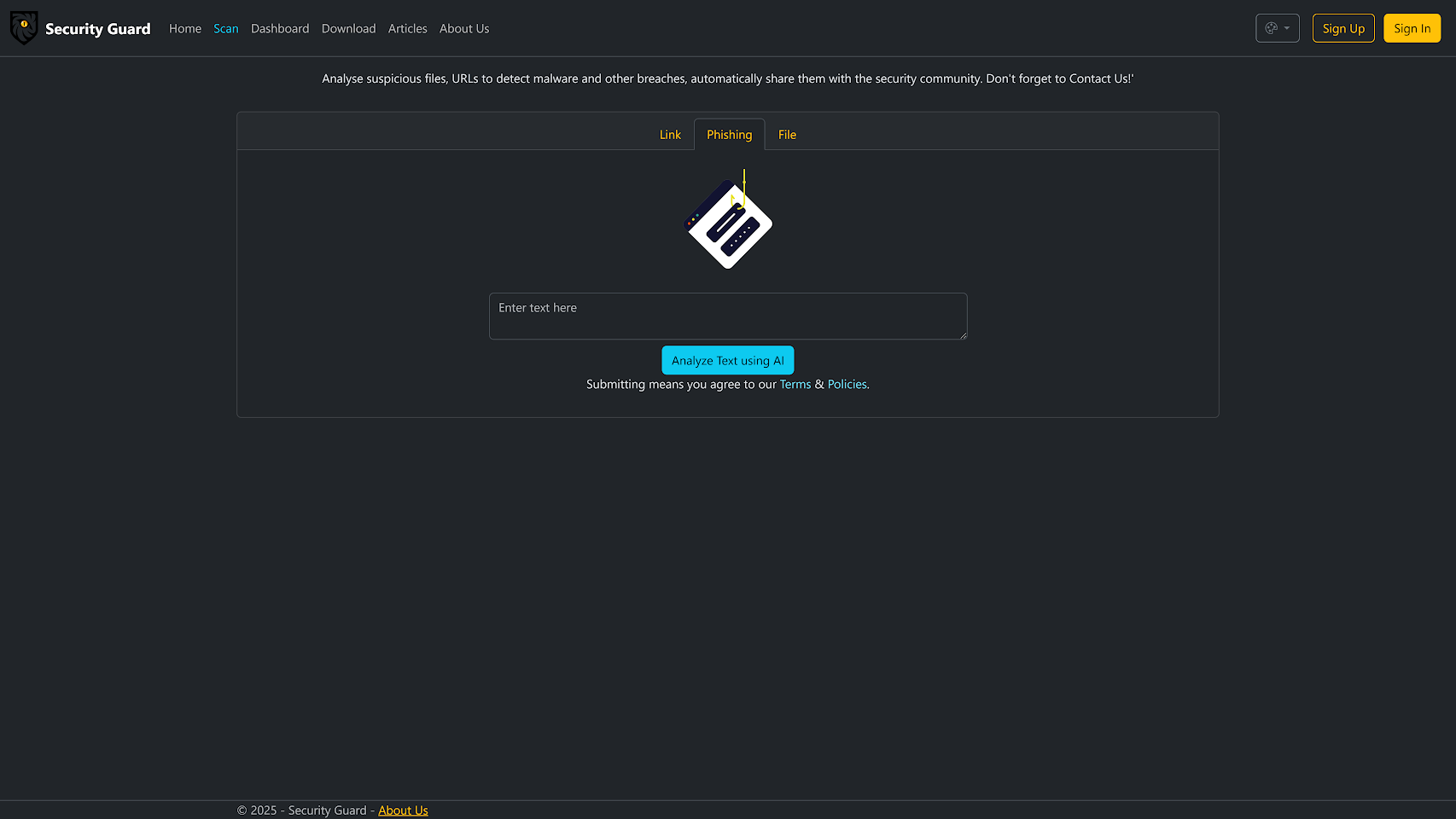1456x819 pixels.
Task: Focus the 'Enter text here' textarea
Action: [x=728, y=316]
